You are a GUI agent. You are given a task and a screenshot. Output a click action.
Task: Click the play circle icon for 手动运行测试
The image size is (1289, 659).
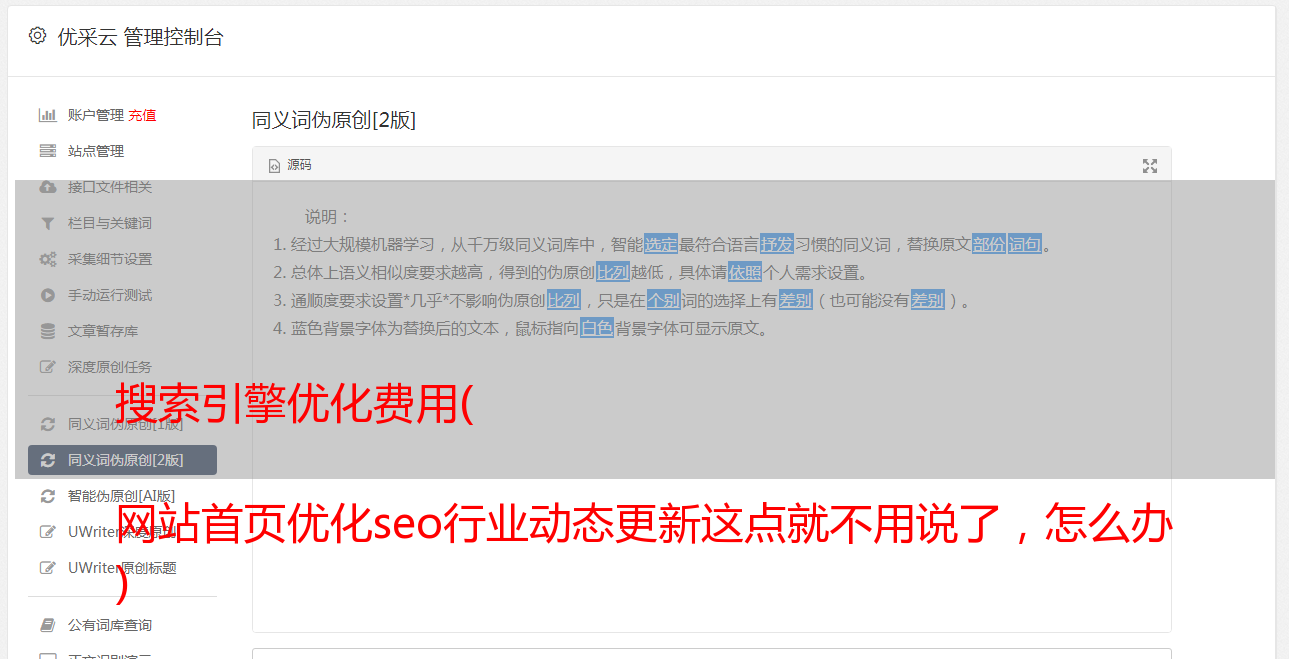click(x=47, y=295)
